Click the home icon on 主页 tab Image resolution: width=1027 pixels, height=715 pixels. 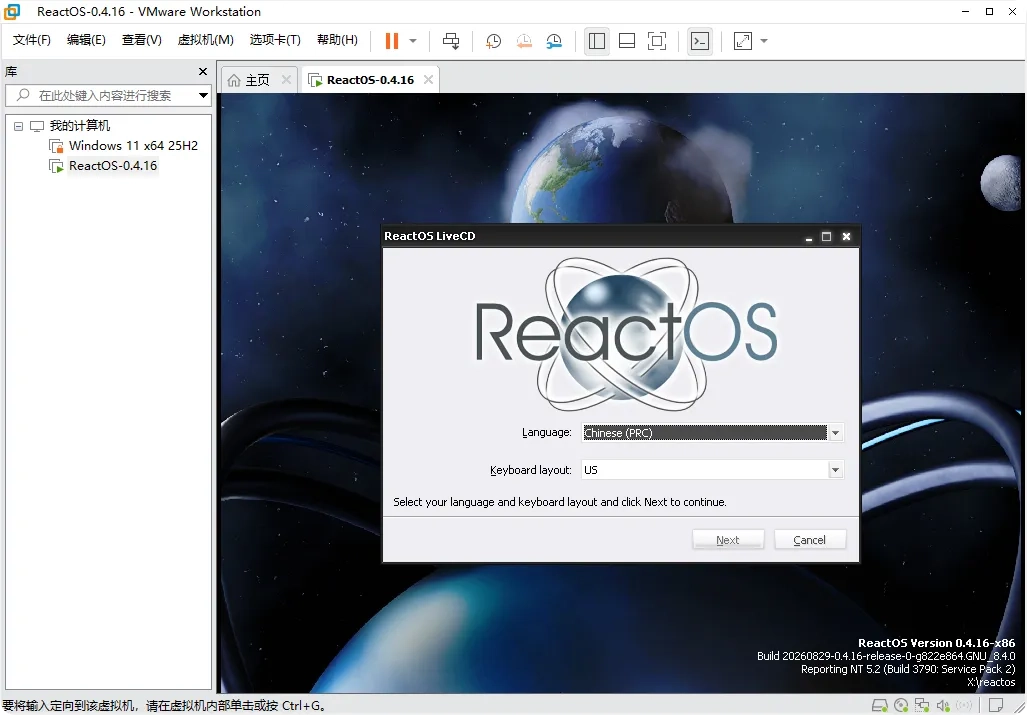click(x=234, y=80)
